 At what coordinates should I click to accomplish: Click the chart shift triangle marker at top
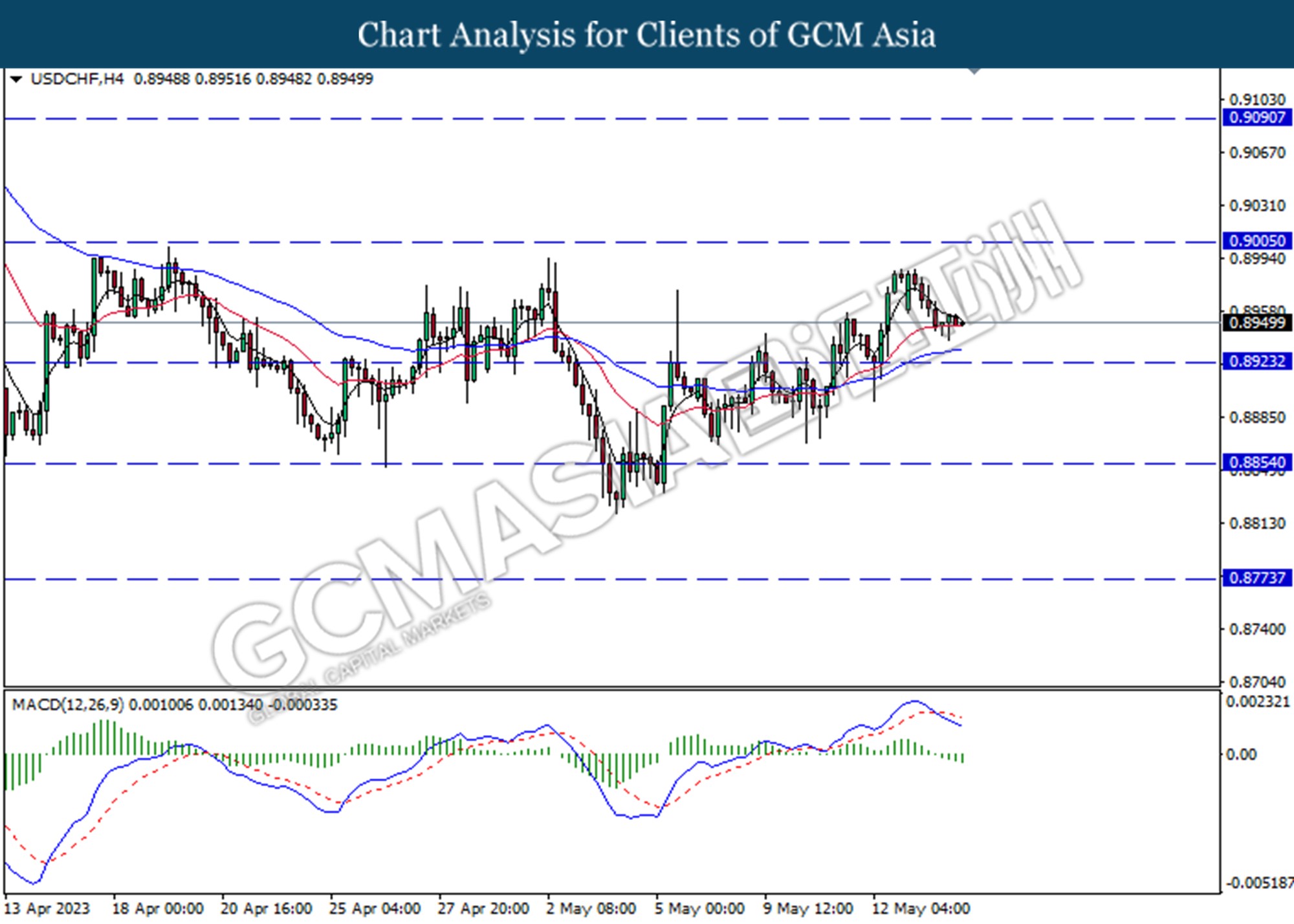coord(974,71)
